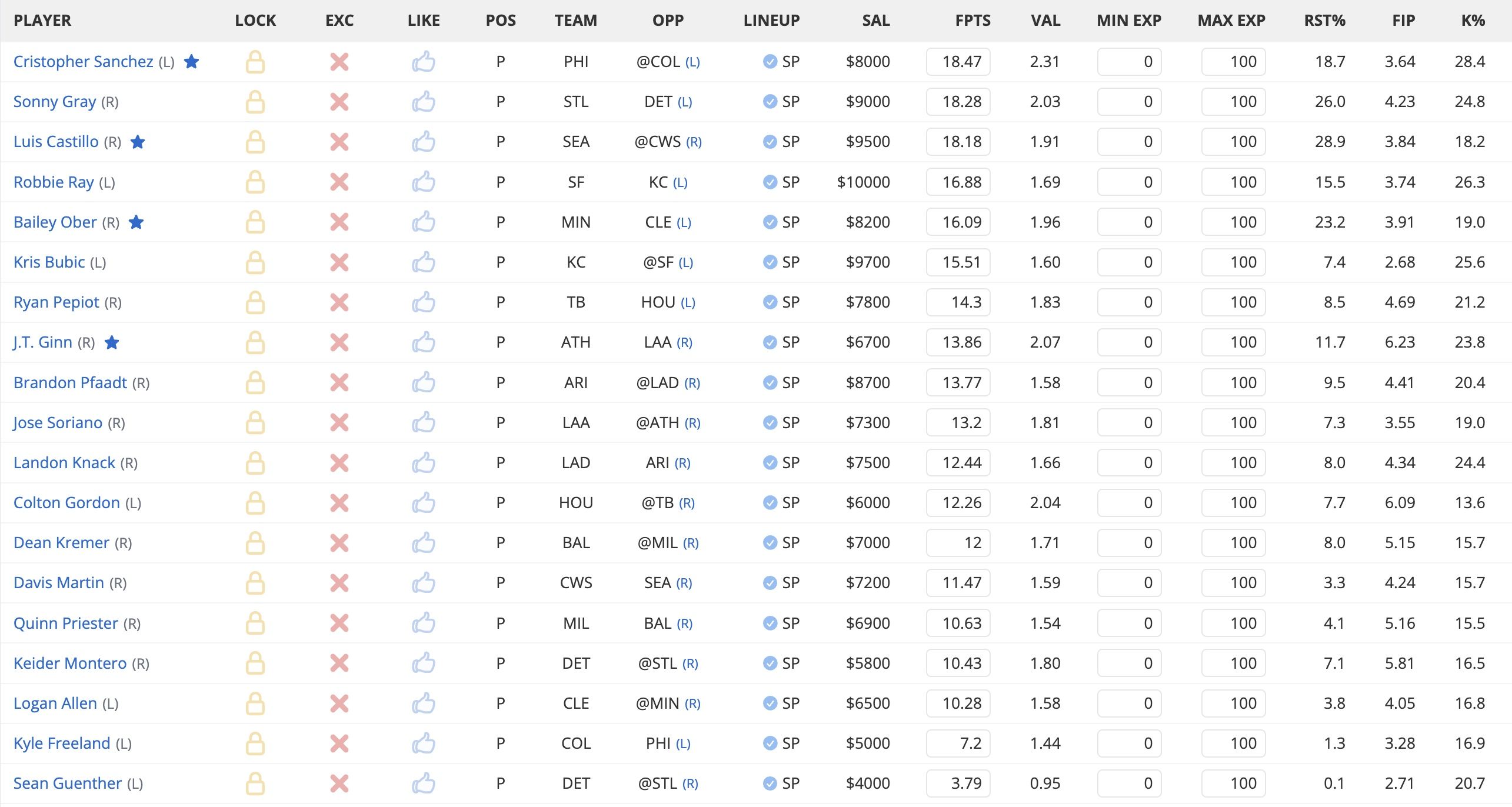Like Dean Kremer with the thumbs-up icon
Screen dimensions: 1512x807
[x=424, y=542]
